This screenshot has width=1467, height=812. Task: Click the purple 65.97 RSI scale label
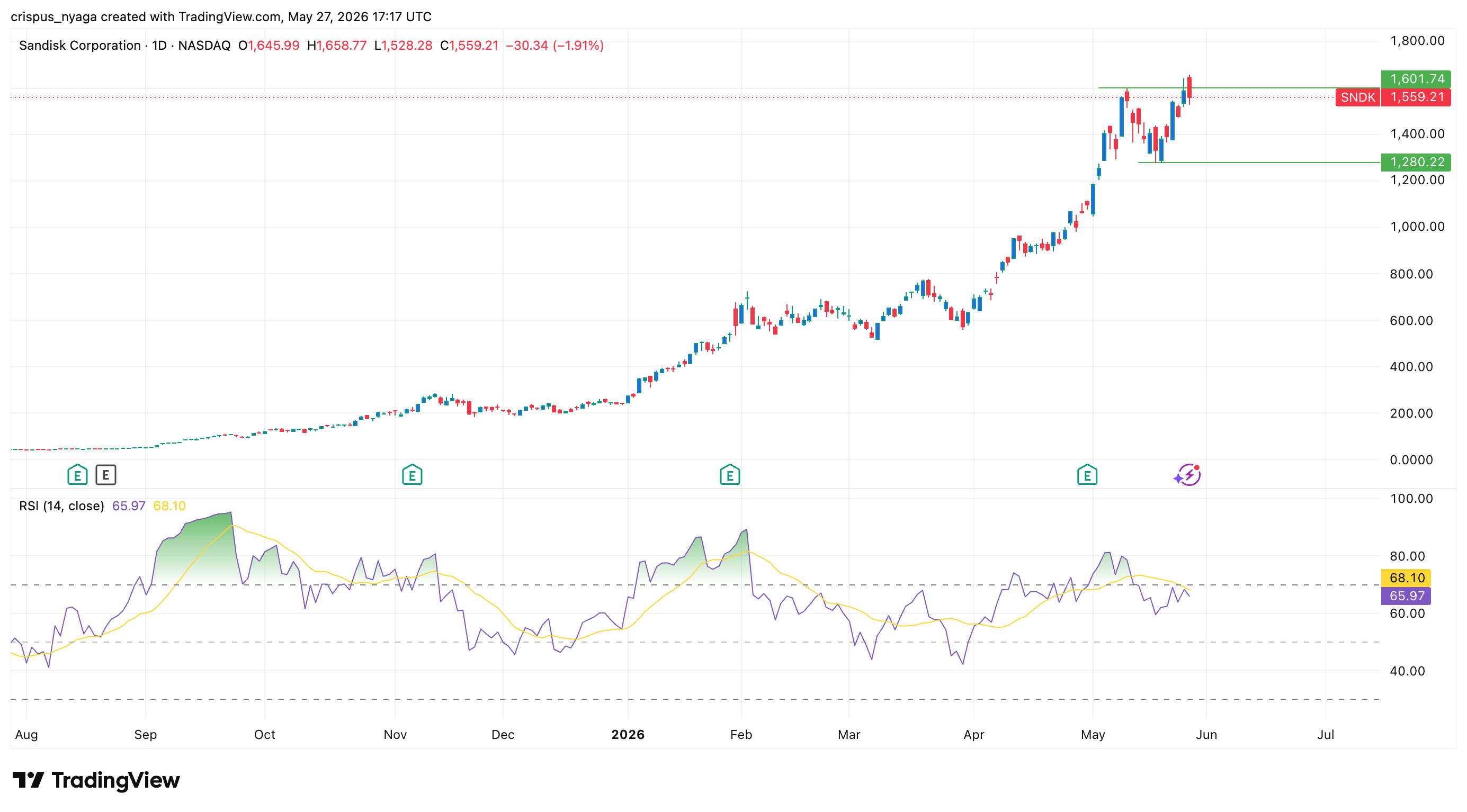tap(1407, 597)
